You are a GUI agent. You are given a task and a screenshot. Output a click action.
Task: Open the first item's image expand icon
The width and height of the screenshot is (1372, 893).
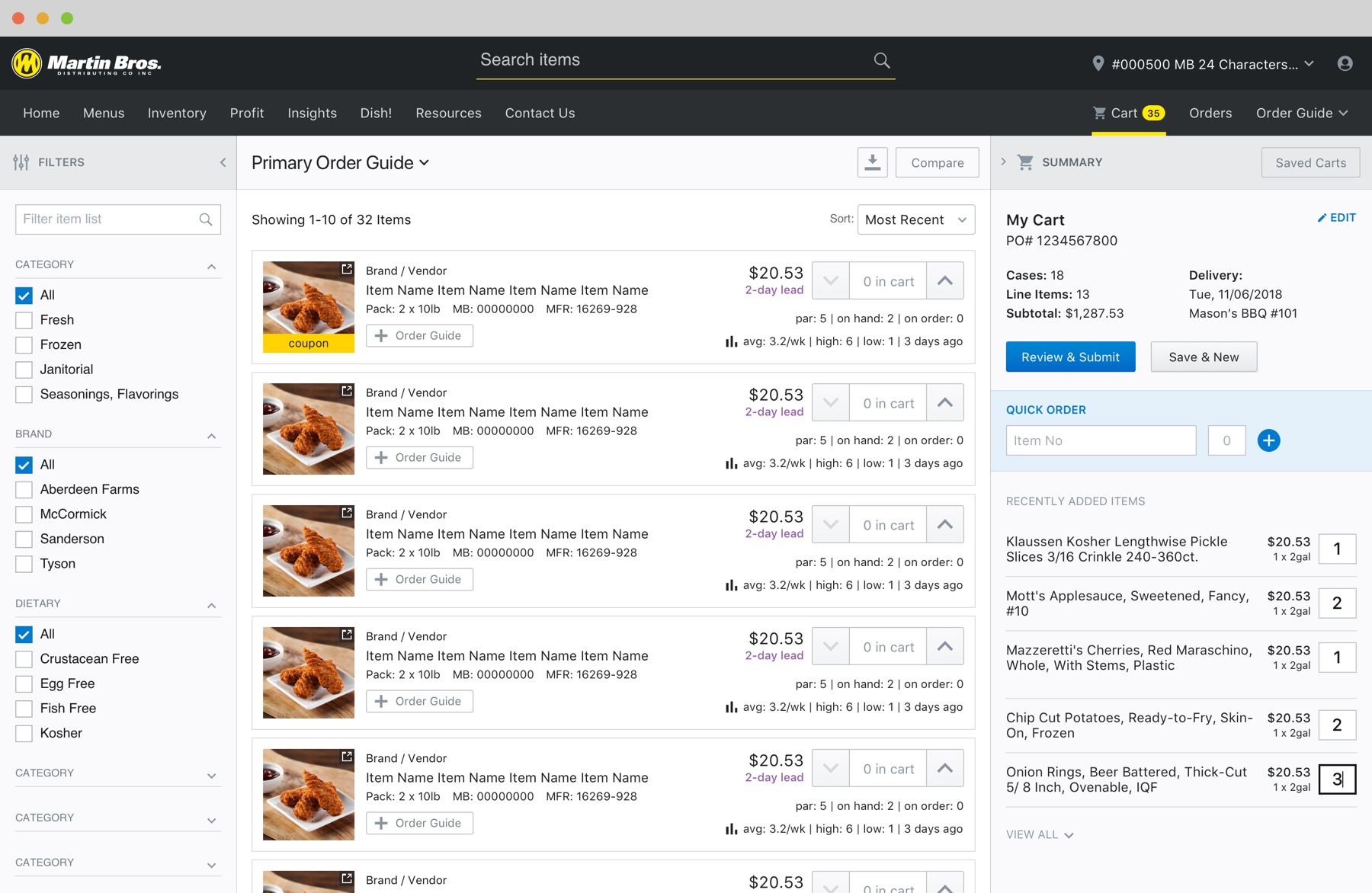(347, 269)
